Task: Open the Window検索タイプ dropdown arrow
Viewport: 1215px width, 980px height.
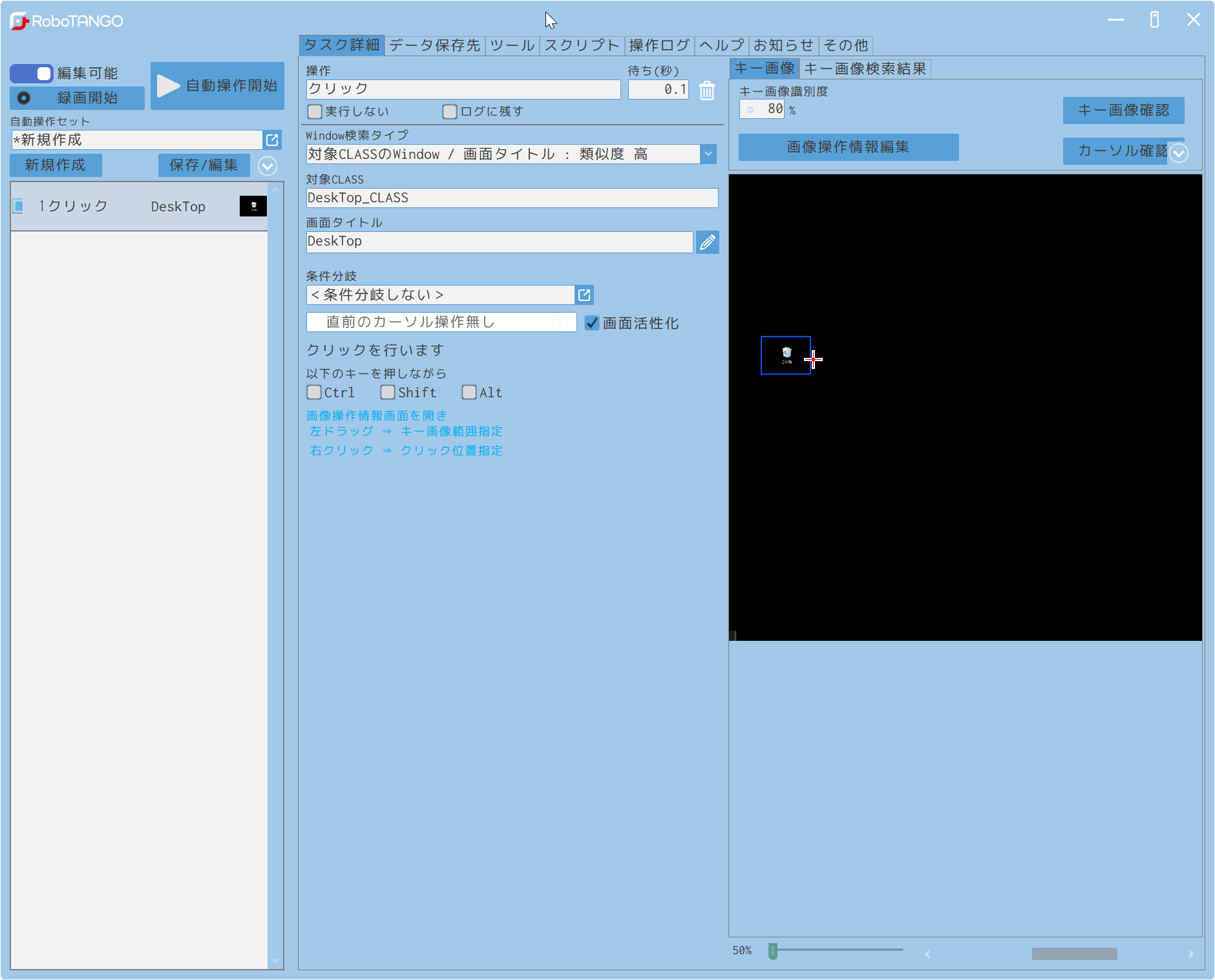Action: [708, 154]
